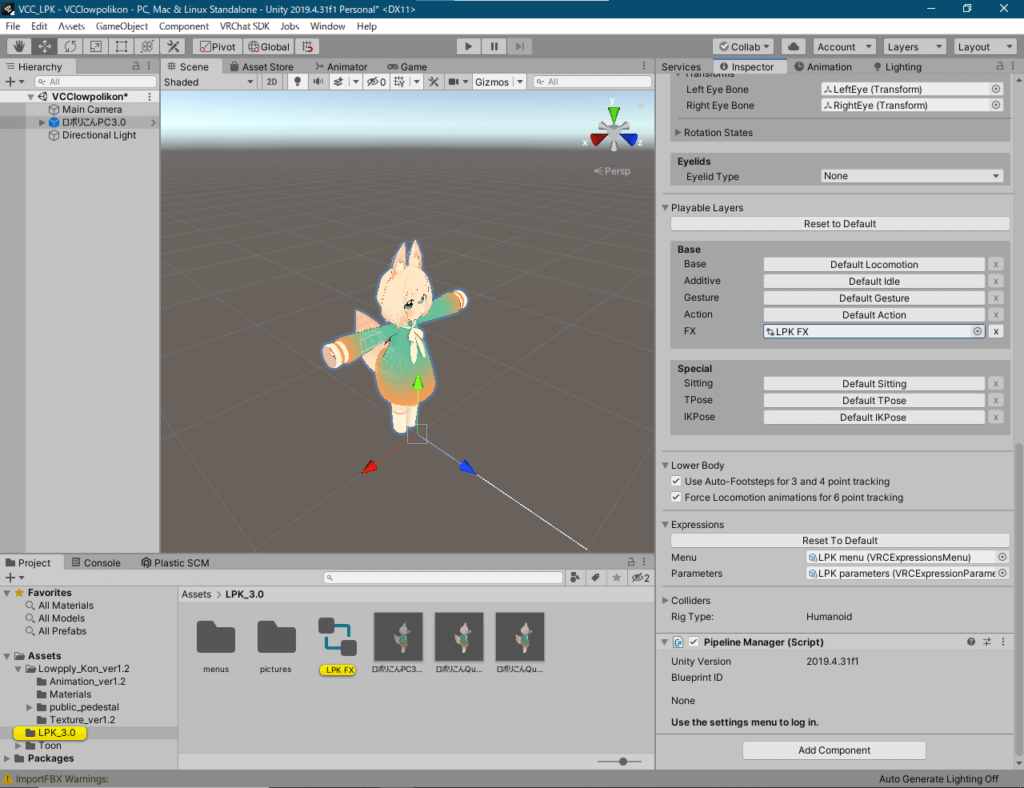Open scene camera settings icon
The height and width of the screenshot is (788, 1024).
[453, 82]
